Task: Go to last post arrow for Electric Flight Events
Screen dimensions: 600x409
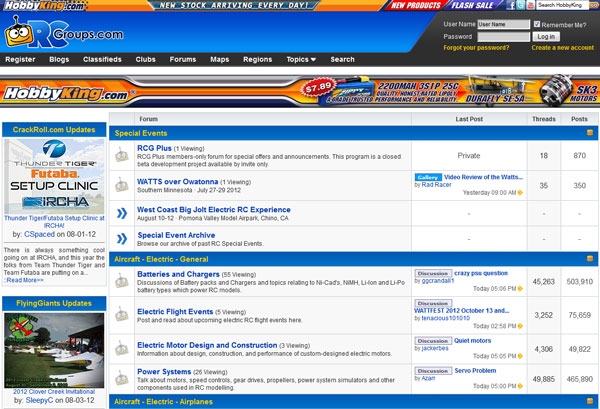Action: (520, 326)
